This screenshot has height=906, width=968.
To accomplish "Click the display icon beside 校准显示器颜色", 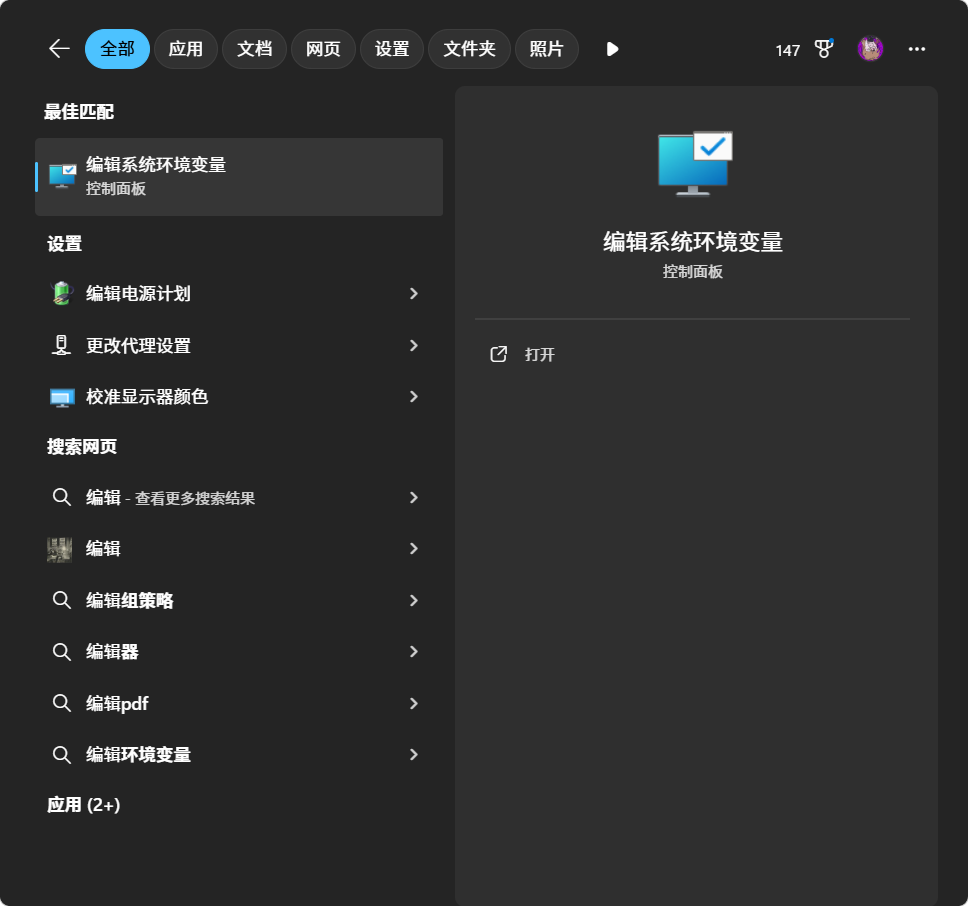I will (62, 397).
